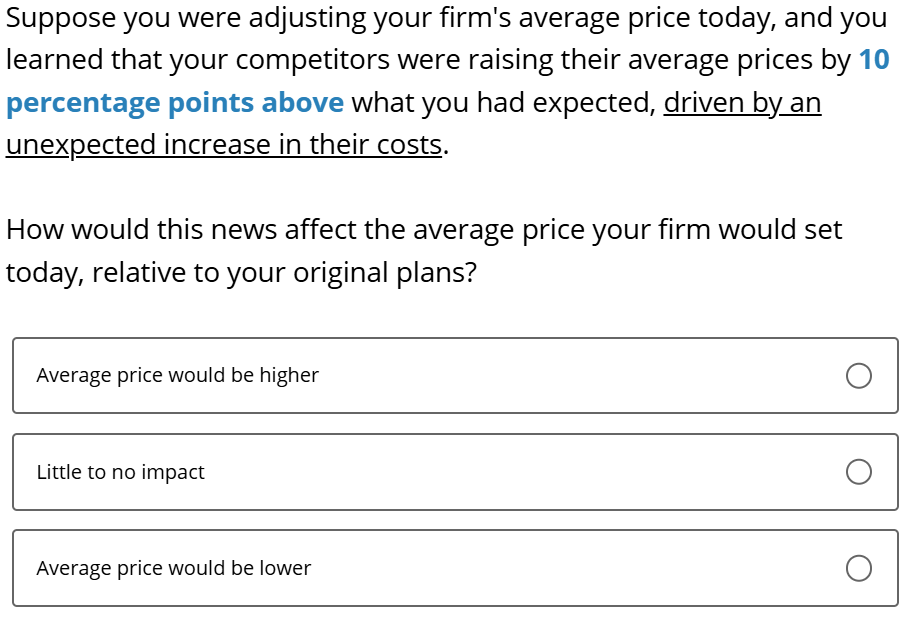Click the label text "Average price would be higher"
903x618 pixels.
177,375
